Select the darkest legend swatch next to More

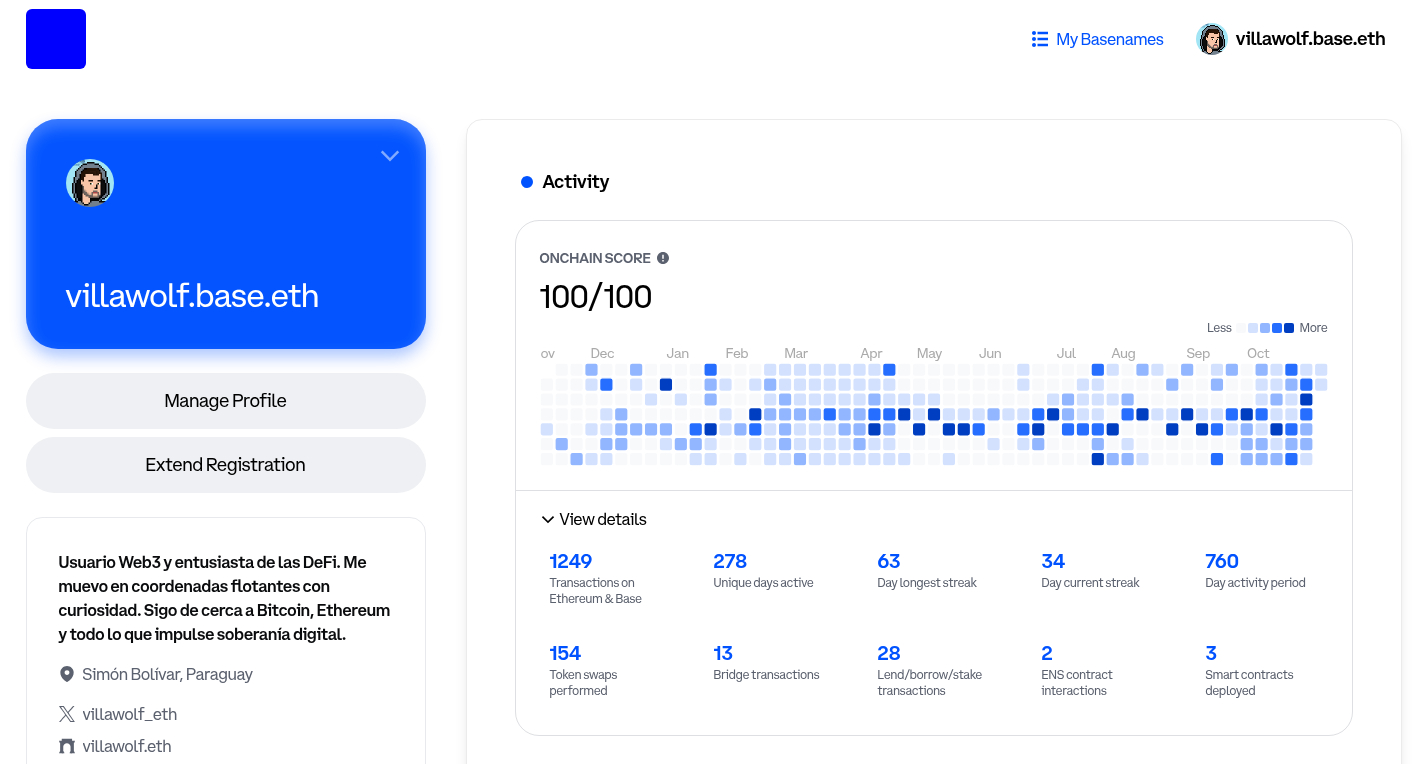pos(1289,328)
